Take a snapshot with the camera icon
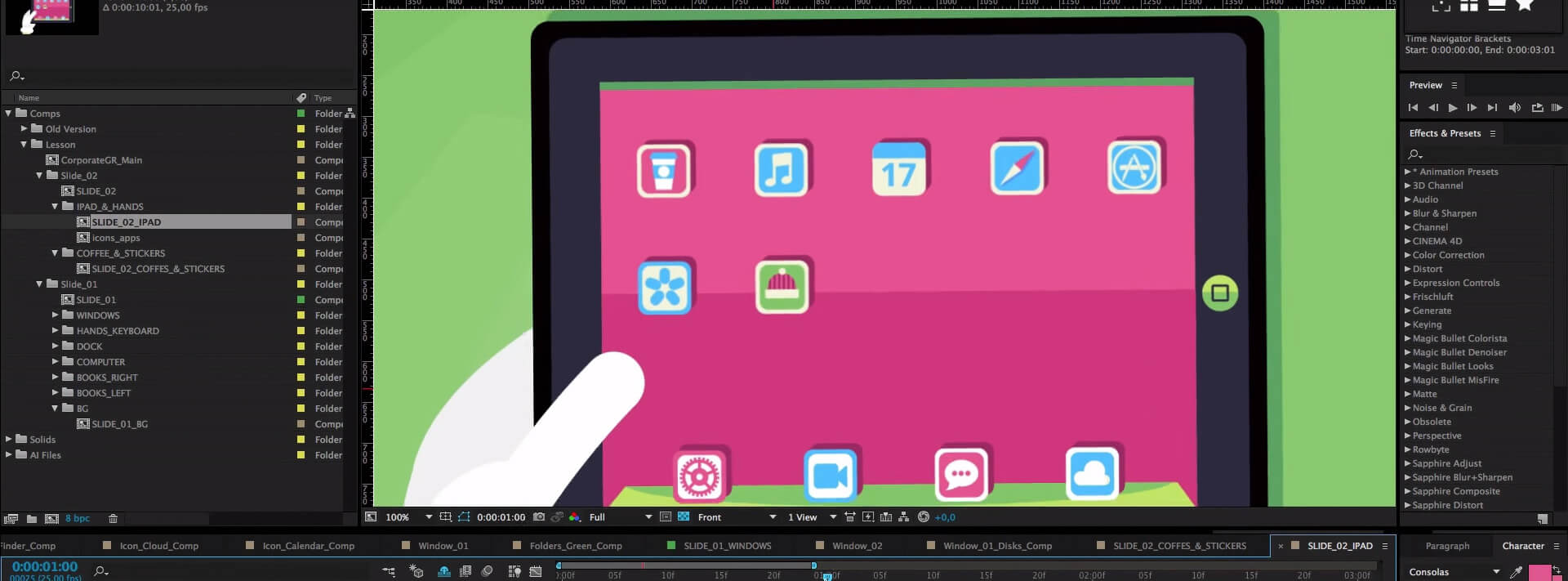 [x=539, y=517]
